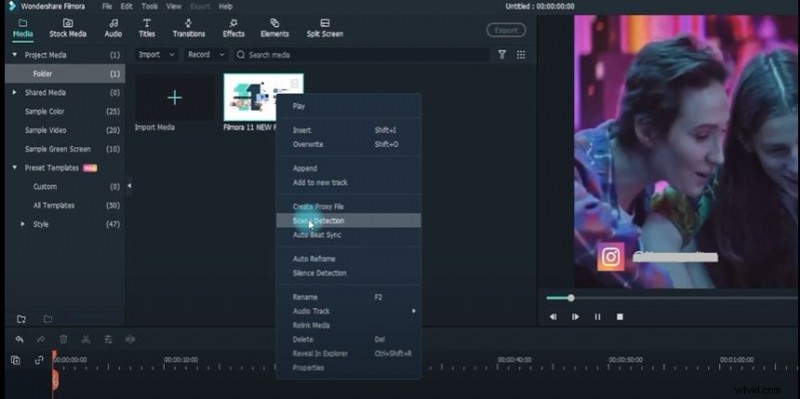The width and height of the screenshot is (800, 399).
Task: Click the timeline trash delete icon
Action: click(63, 339)
